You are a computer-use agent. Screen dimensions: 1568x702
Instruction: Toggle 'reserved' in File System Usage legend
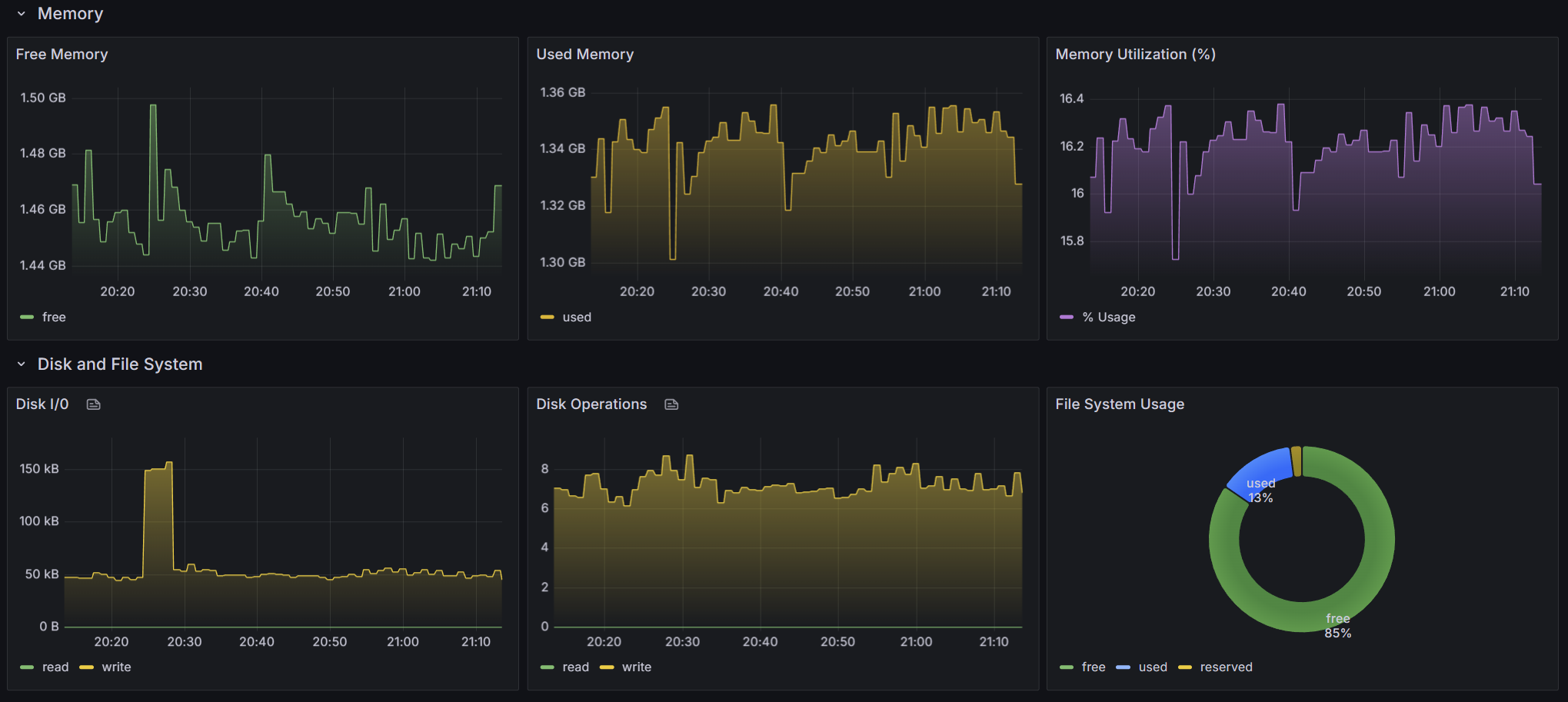coord(1226,667)
